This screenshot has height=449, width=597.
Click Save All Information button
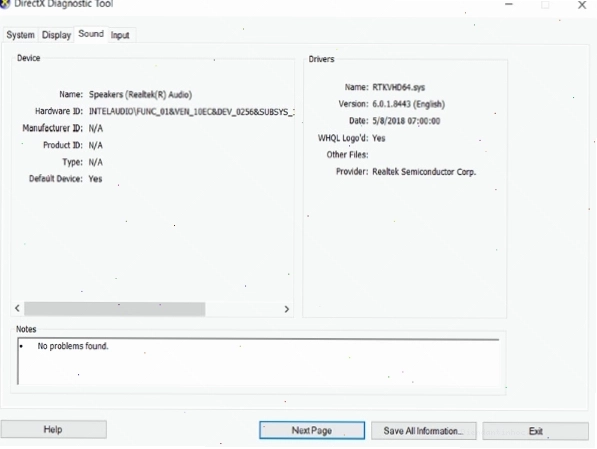[x=423, y=431]
